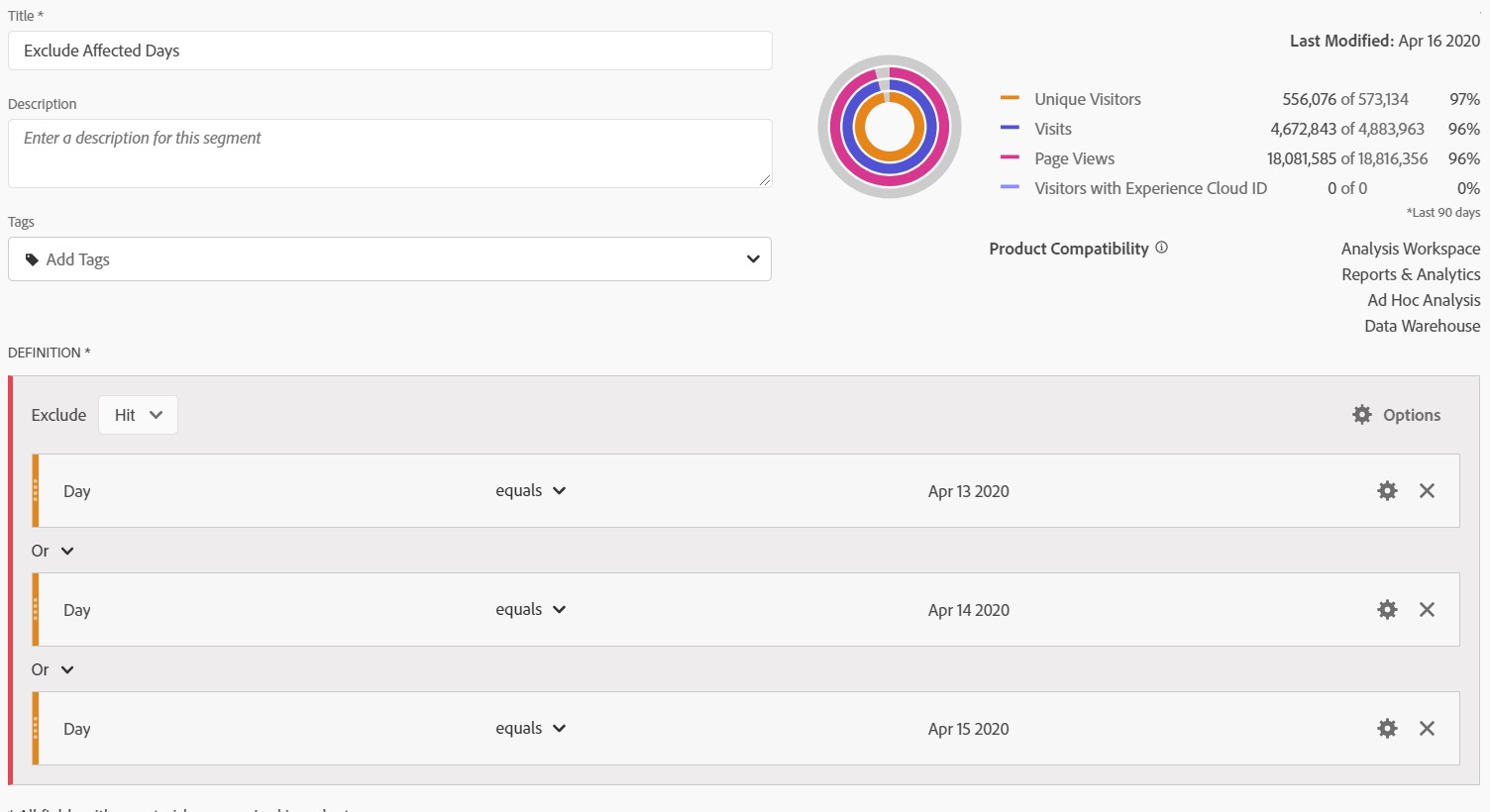Remove the Apr 13 2020 day rule

1427,491
